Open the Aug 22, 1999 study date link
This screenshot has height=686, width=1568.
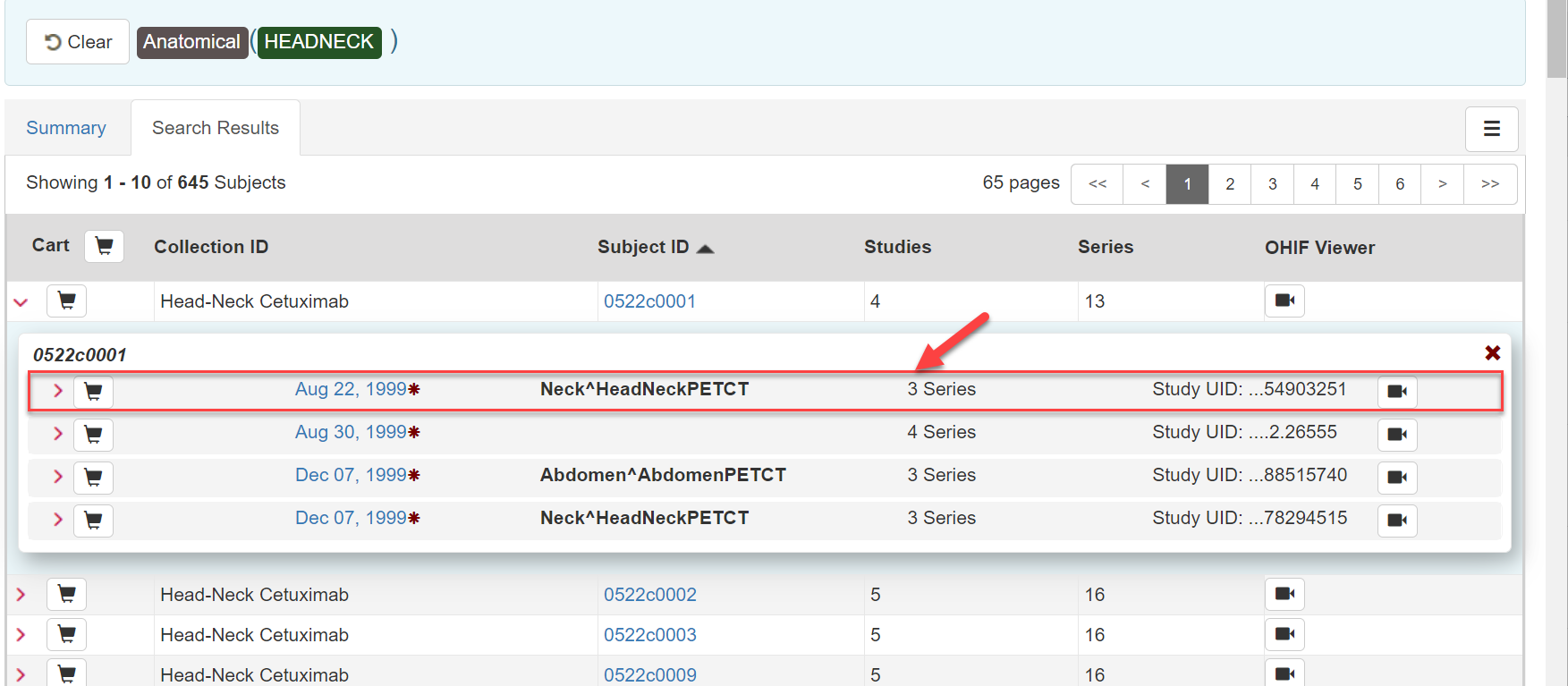point(352,389)
